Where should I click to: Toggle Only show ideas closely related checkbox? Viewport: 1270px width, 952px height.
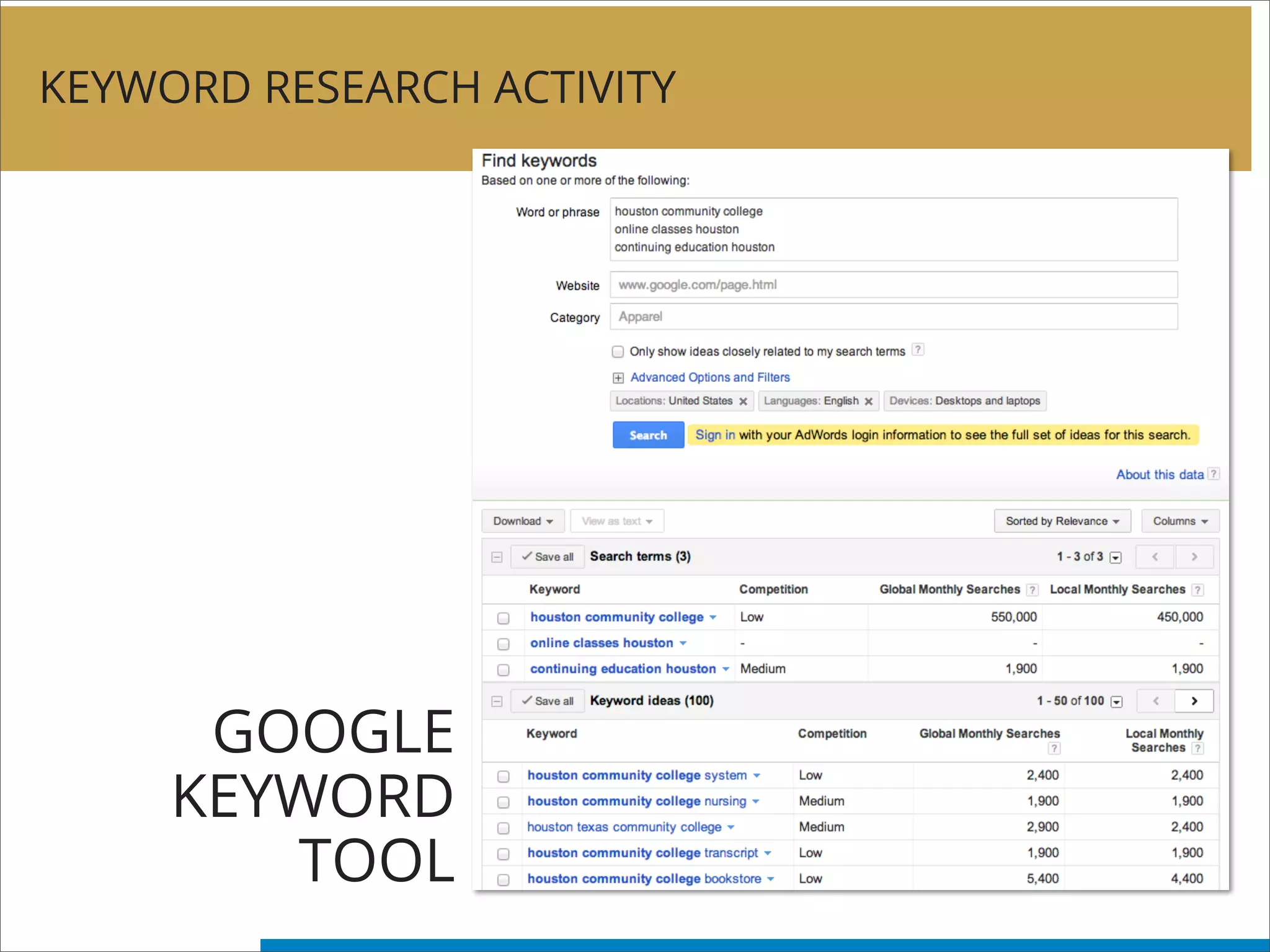pos(618,352)
